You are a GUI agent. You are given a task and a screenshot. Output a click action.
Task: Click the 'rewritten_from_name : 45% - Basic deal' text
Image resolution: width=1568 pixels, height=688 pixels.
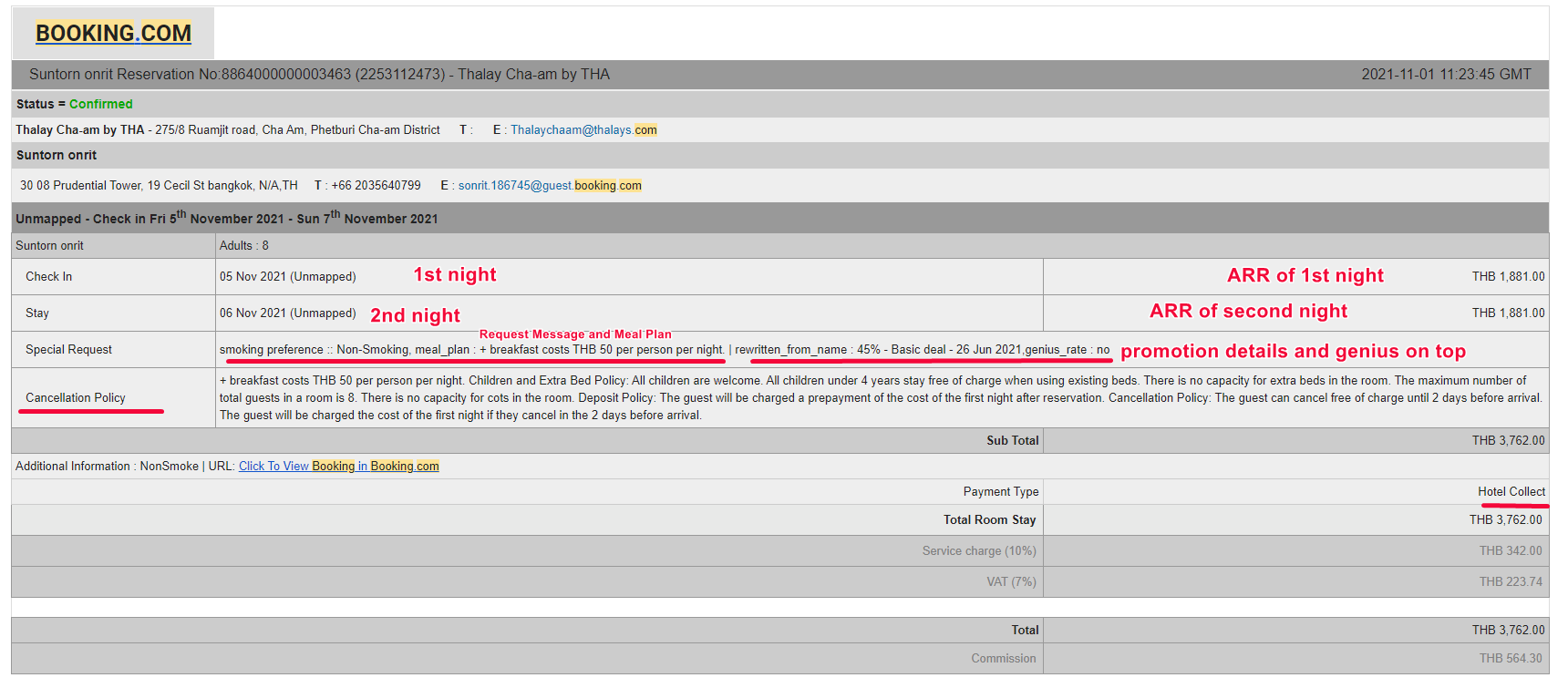841,350
